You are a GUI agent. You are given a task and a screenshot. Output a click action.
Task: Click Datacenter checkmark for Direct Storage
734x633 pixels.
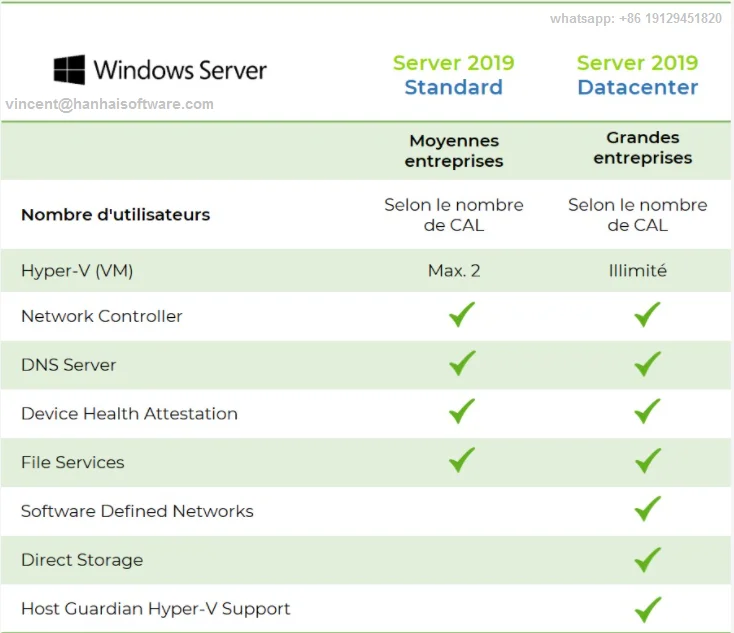[x=647, y=559]
